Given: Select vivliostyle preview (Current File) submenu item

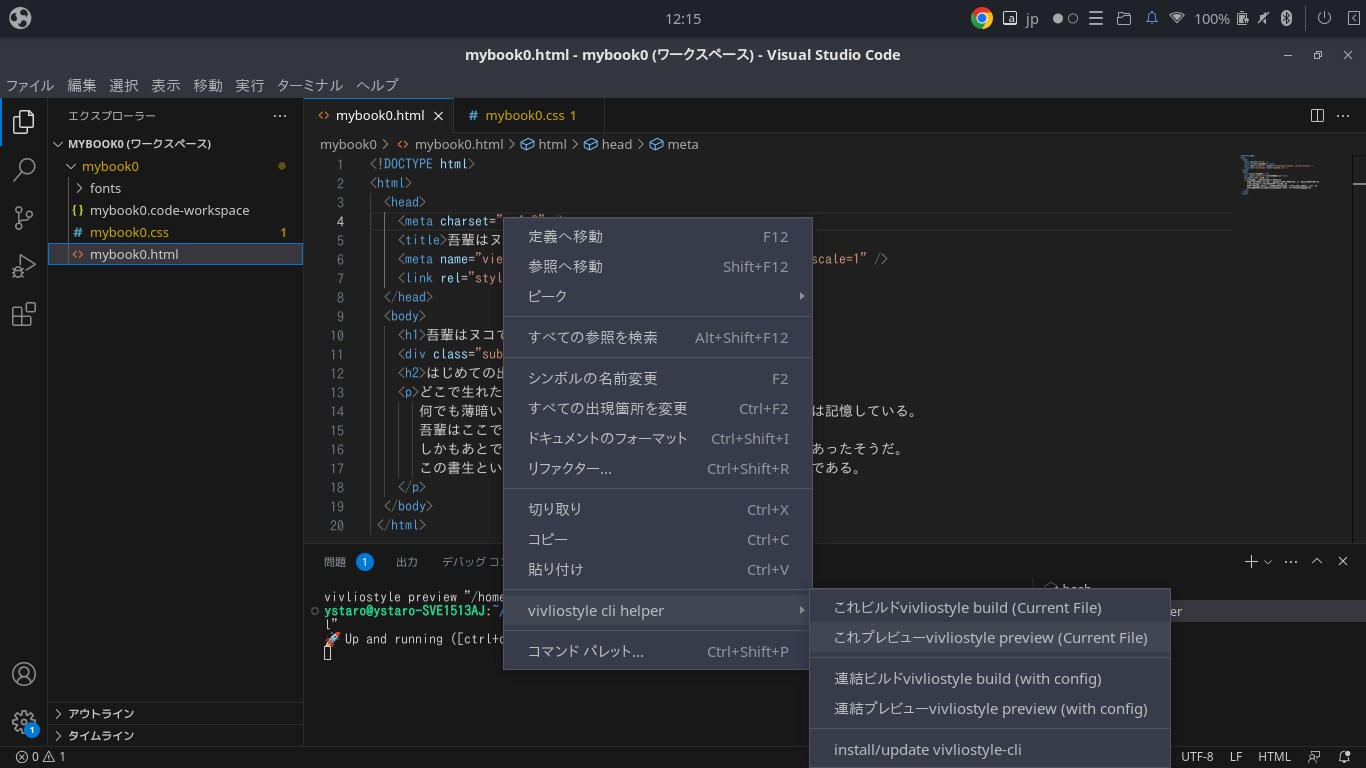Looking at the screenshot, I should tap(990, 637).
